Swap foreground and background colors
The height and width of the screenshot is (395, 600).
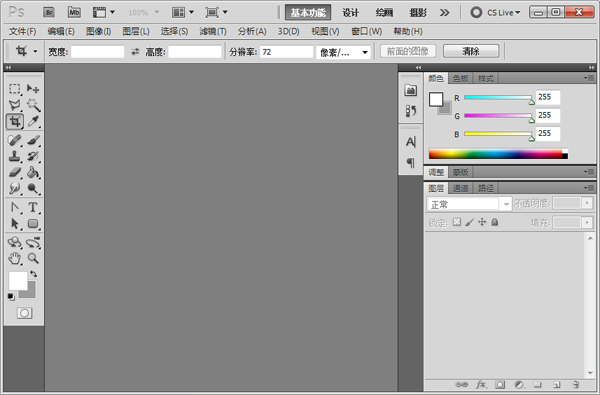(34, 274)
